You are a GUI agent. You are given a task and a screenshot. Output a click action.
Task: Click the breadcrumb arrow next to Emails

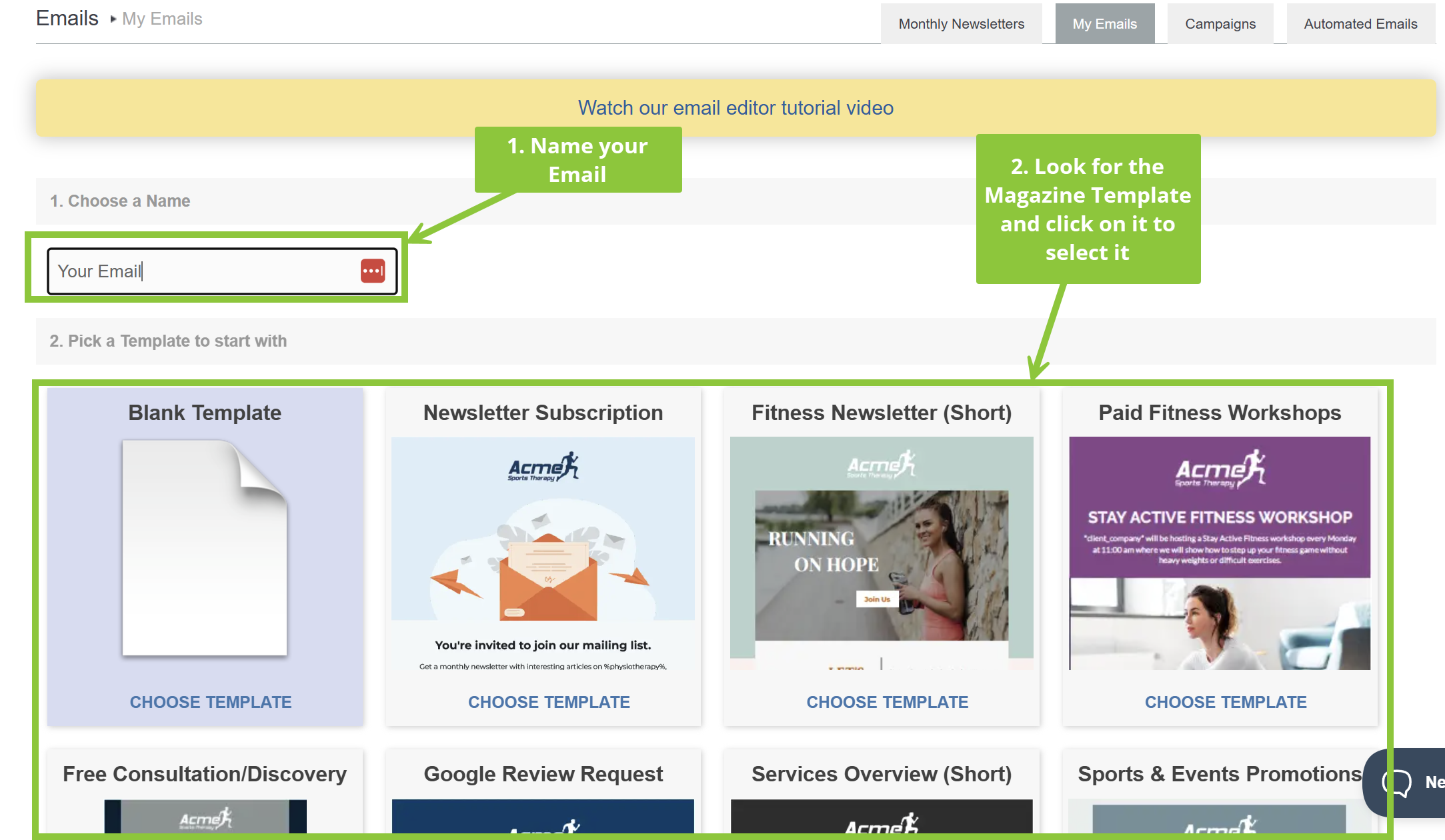point(113,19)
